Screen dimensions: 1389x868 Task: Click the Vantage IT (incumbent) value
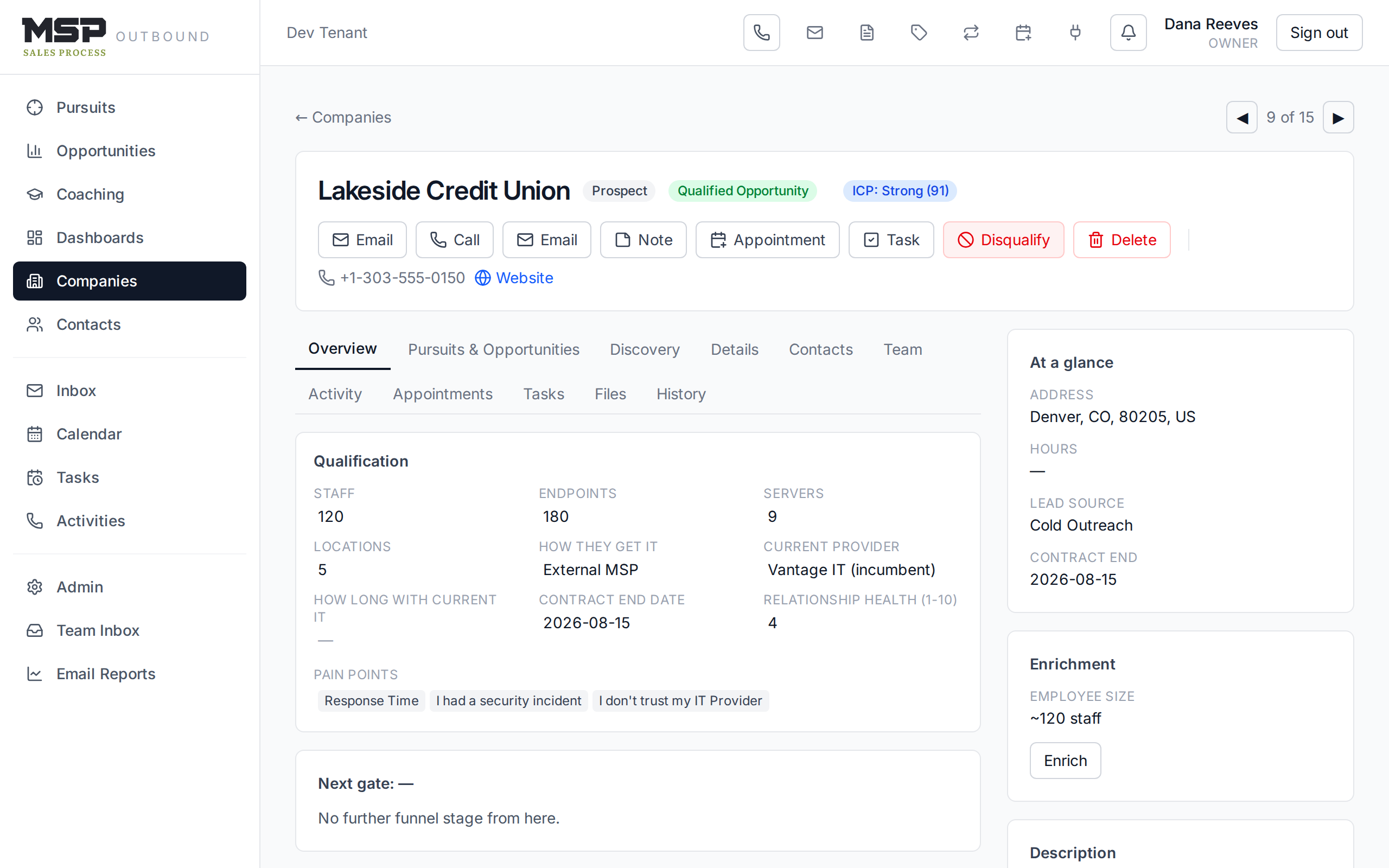pyautogui.click(x=851, y=570)
